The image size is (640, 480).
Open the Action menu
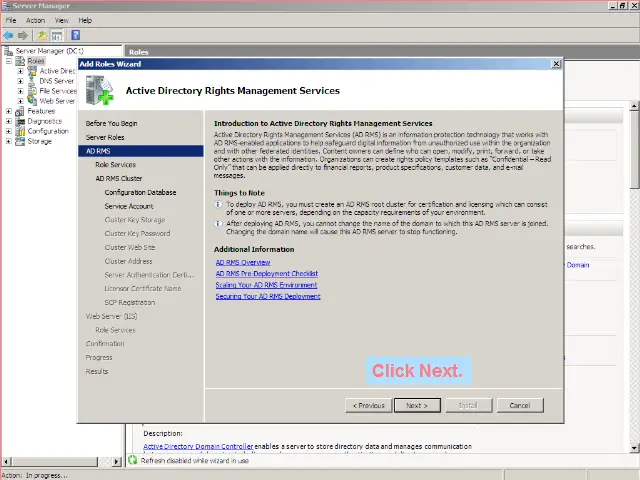tap(35, 20)
